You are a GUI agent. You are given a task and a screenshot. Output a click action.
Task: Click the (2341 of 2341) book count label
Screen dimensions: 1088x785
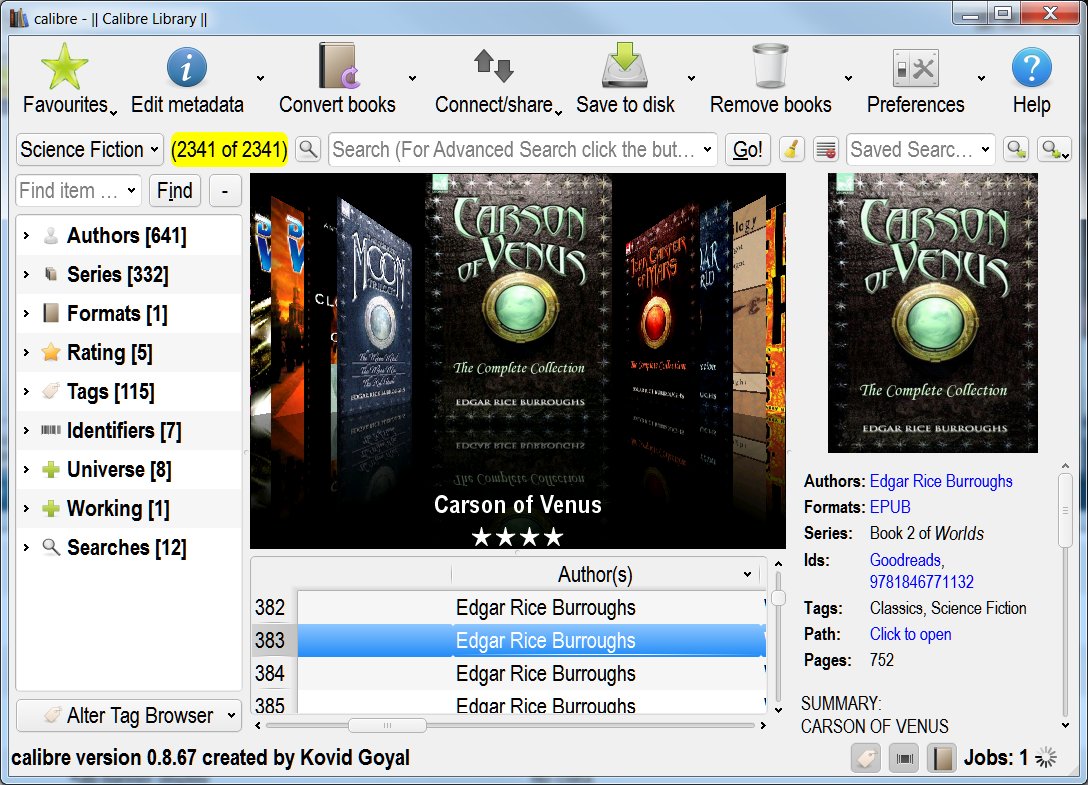(x=229, y=149)
